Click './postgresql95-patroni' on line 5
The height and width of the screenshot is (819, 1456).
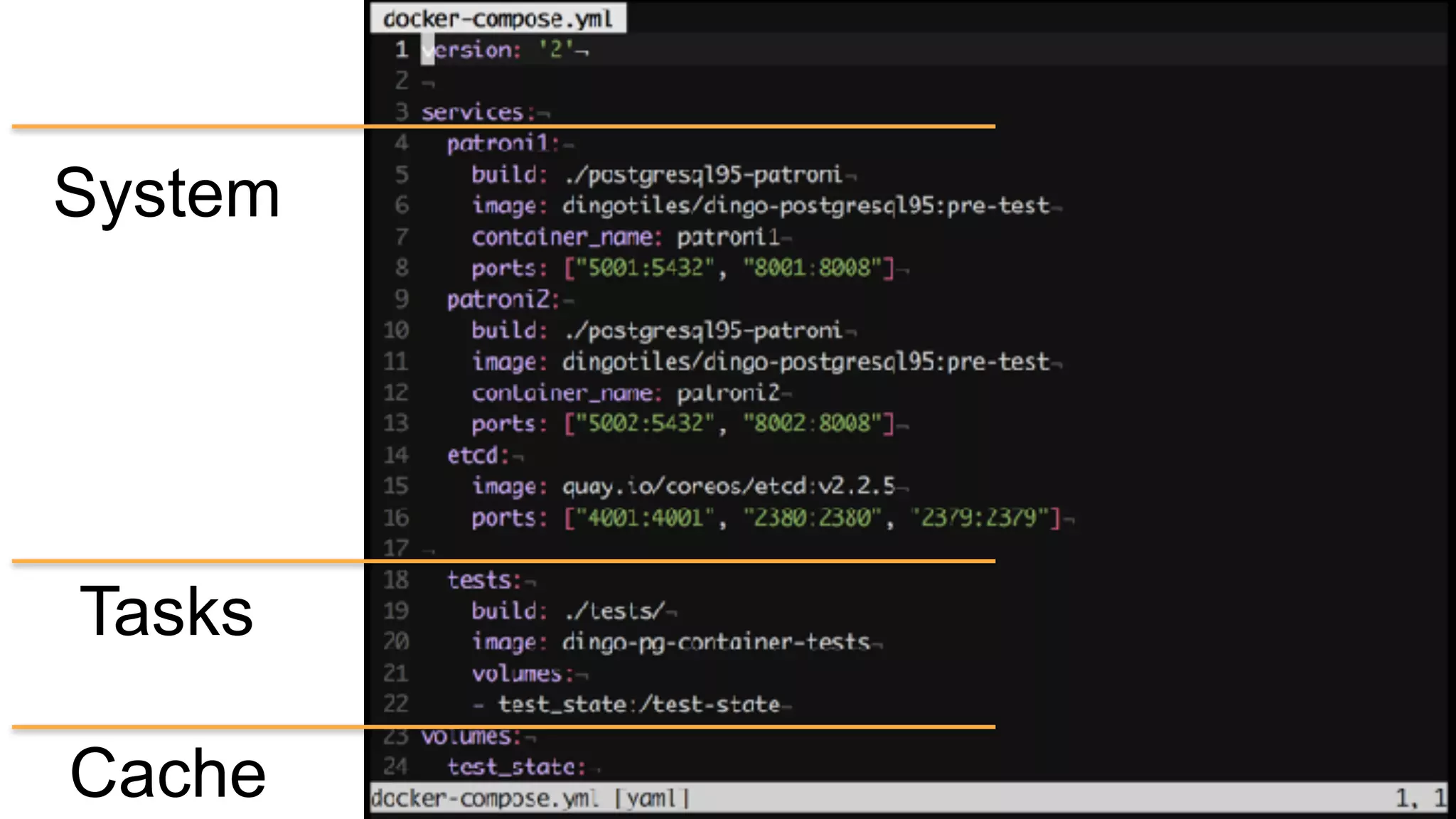pyautogui.click(x=703, y=175)
